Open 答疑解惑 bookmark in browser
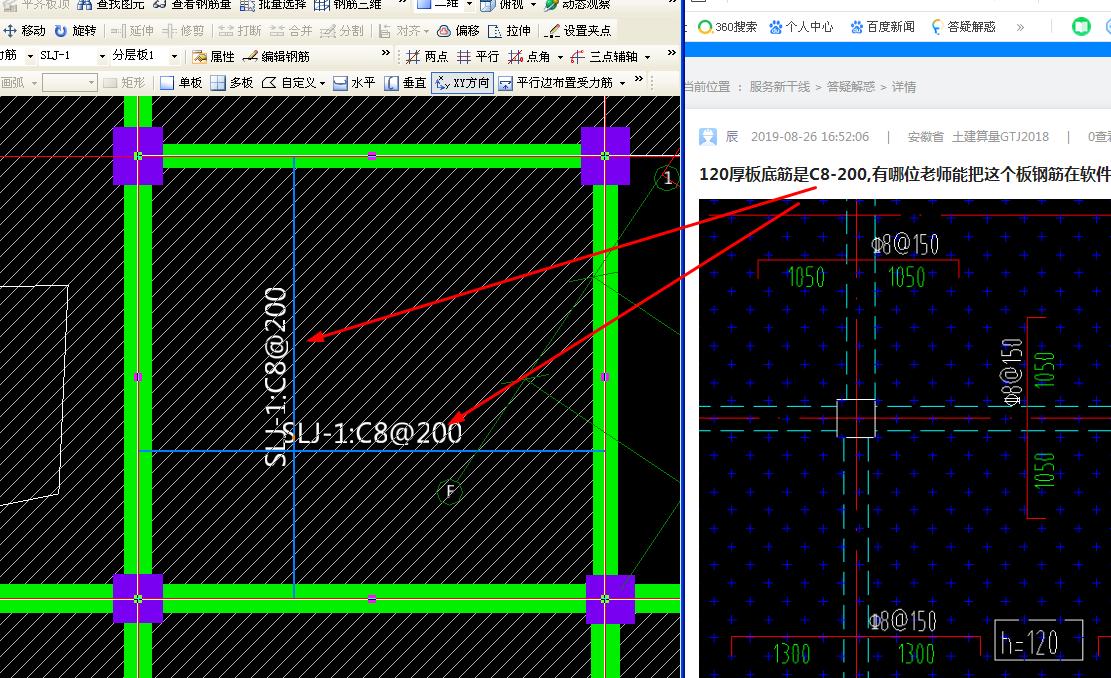The width and height of the screenshot is (1111, 678). click(x=964, y=27)
